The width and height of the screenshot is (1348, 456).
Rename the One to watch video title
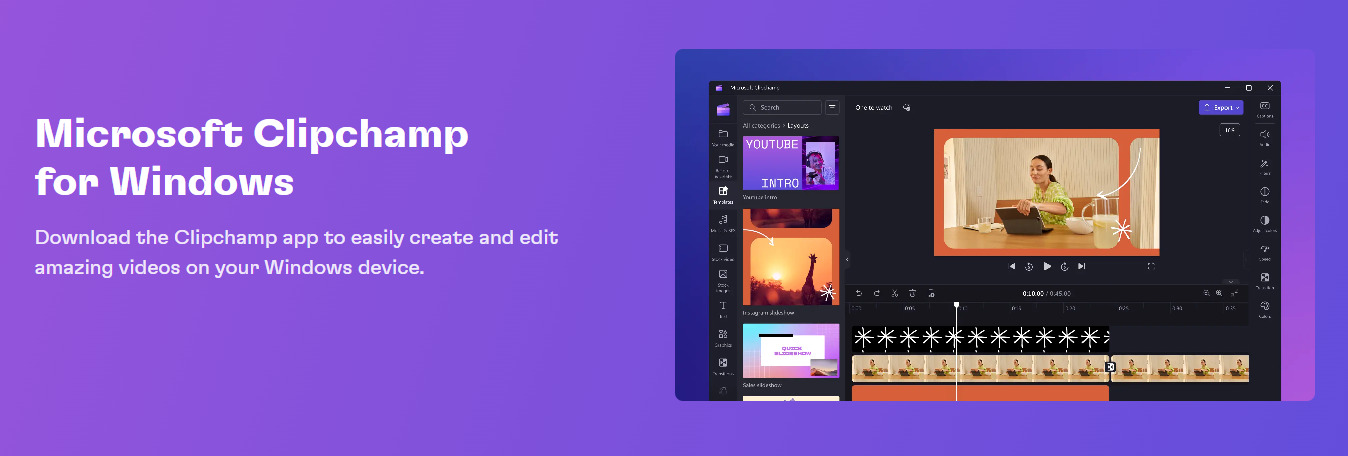[x=874, y=107]
